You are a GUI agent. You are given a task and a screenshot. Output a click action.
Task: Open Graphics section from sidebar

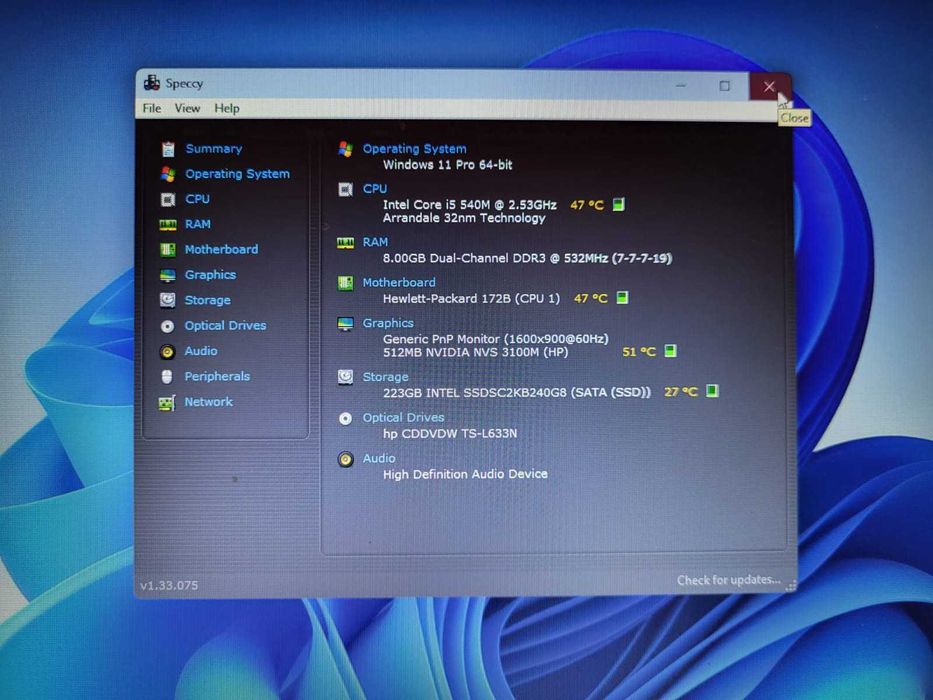coord(210,274)
